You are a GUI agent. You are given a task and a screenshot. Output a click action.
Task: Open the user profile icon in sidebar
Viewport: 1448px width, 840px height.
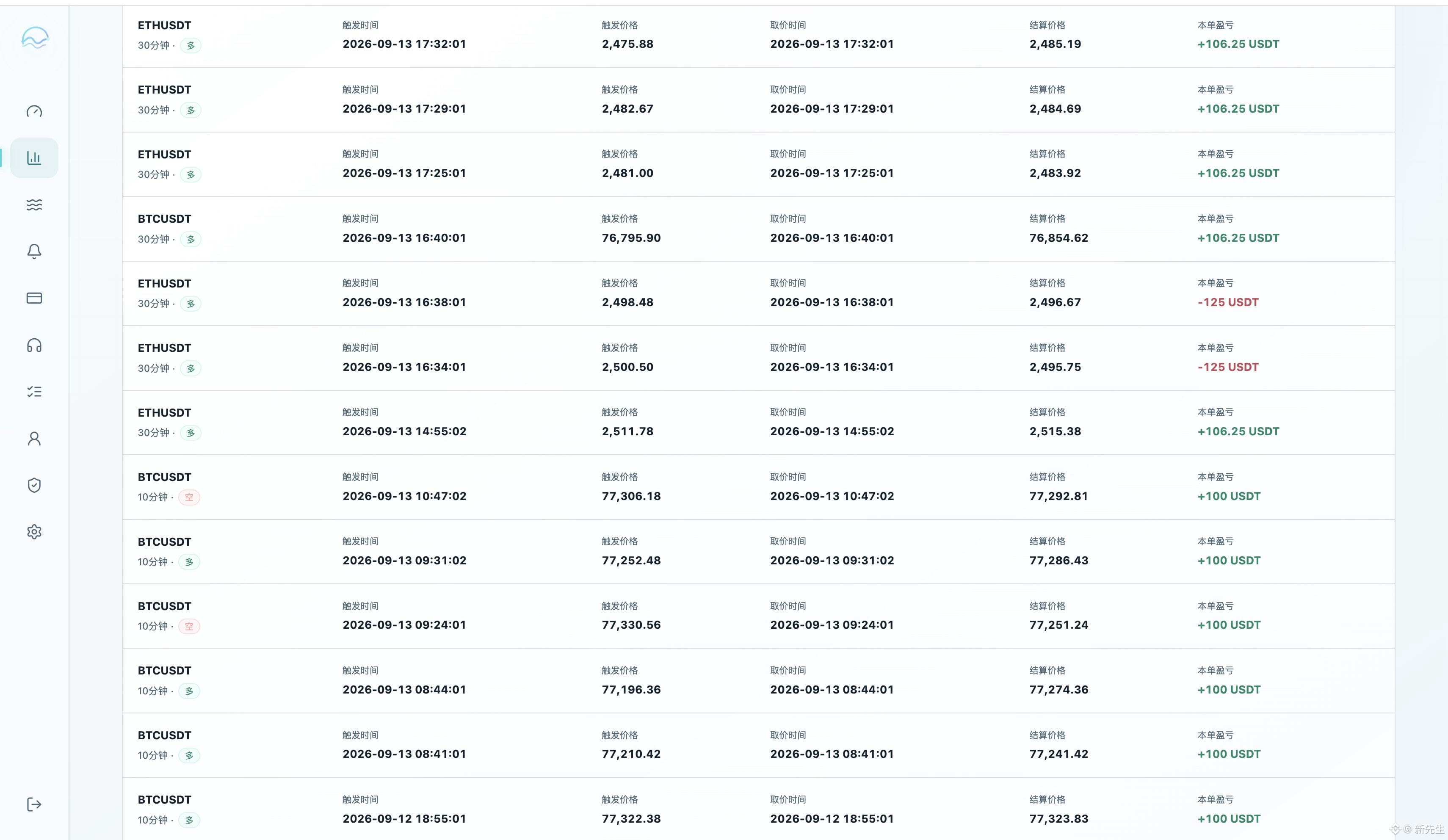coord(34,438)
